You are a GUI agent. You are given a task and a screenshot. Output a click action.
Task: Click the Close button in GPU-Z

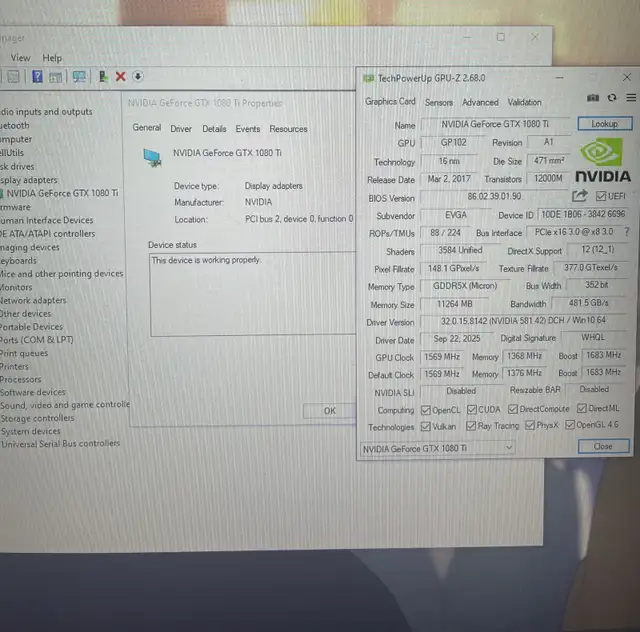[x=603, y=446]
